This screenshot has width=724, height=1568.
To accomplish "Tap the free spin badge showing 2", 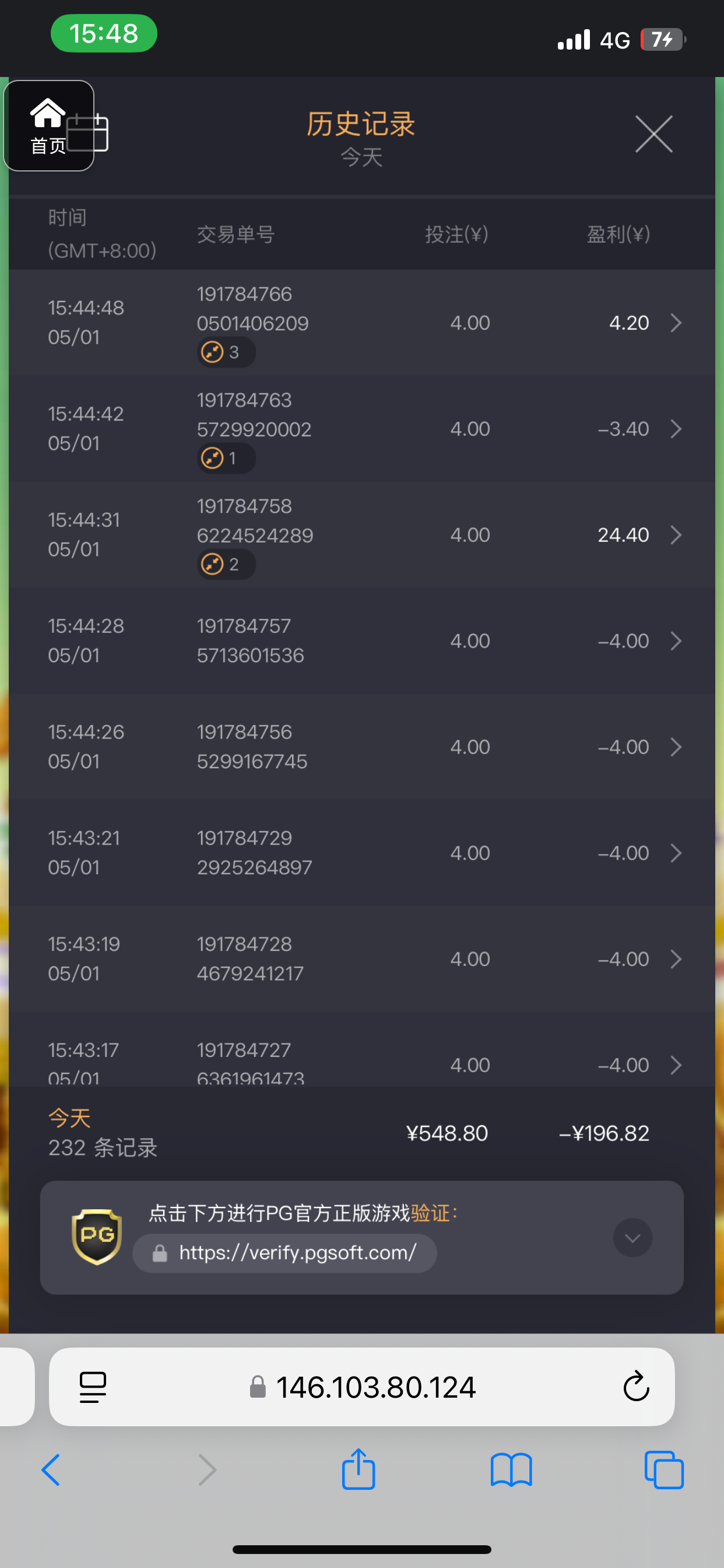I will coord(225,564).
